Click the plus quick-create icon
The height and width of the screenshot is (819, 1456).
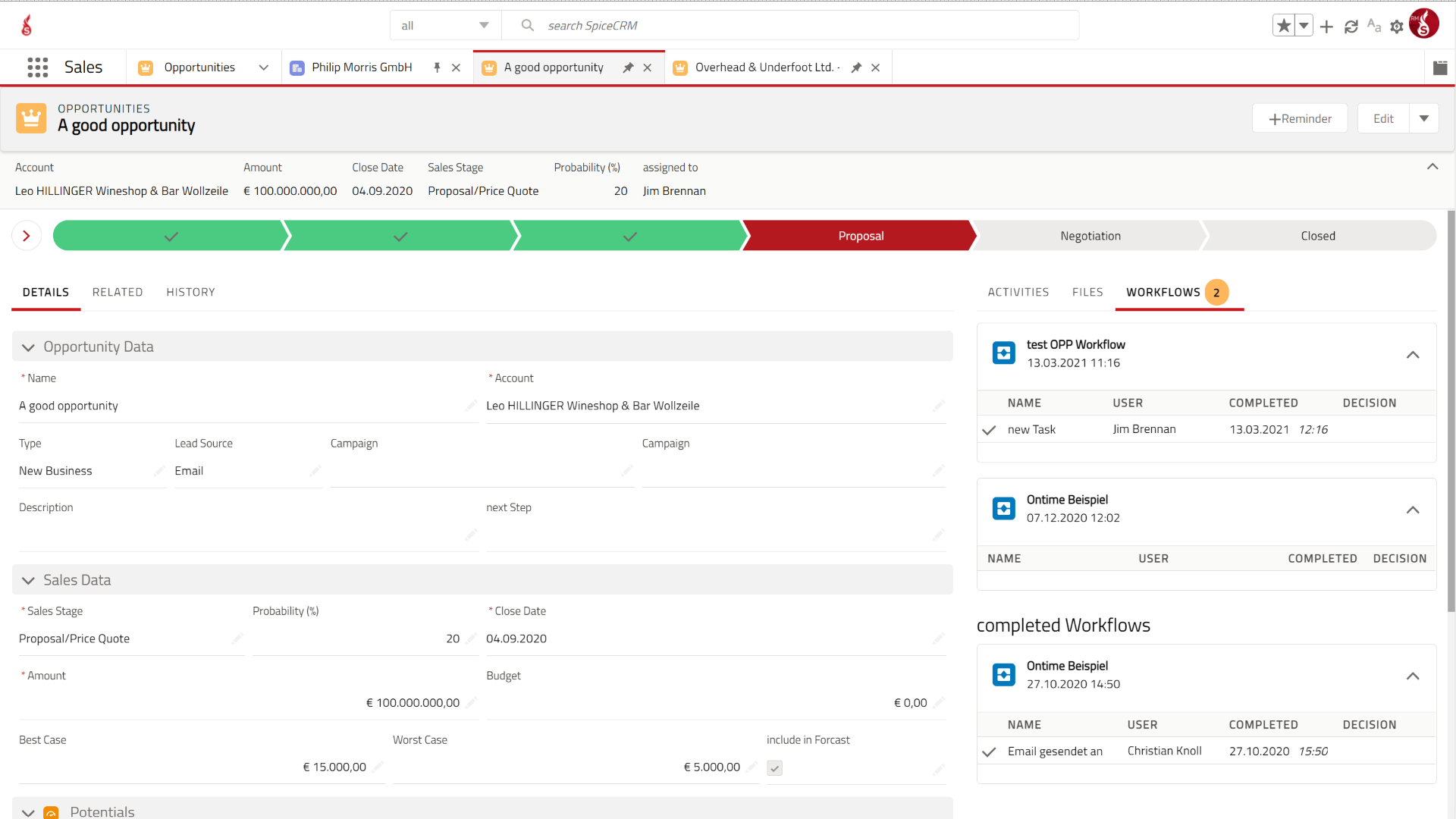coord(1326,27)
